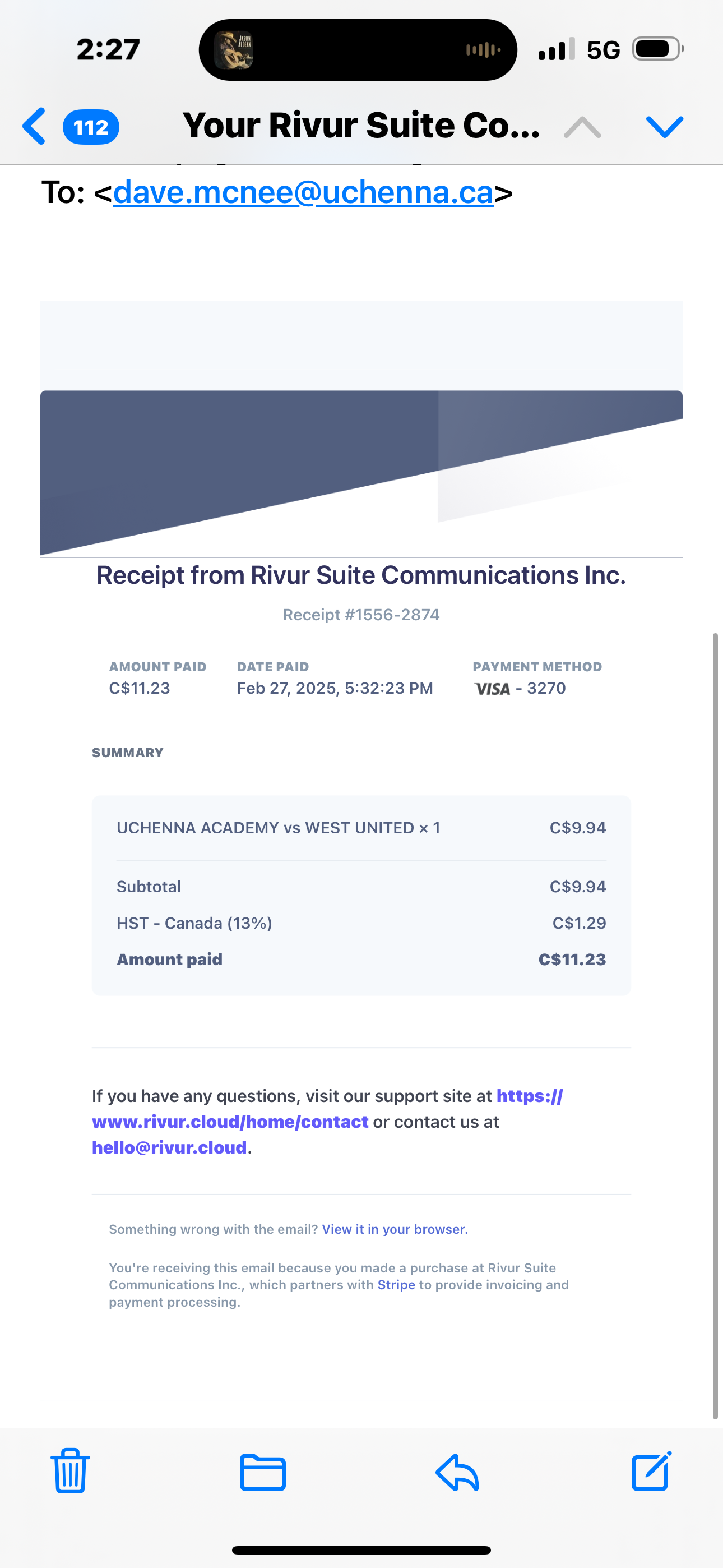Open the Stripe link
Screen dimensions: 723x1568
point(396,1285)
